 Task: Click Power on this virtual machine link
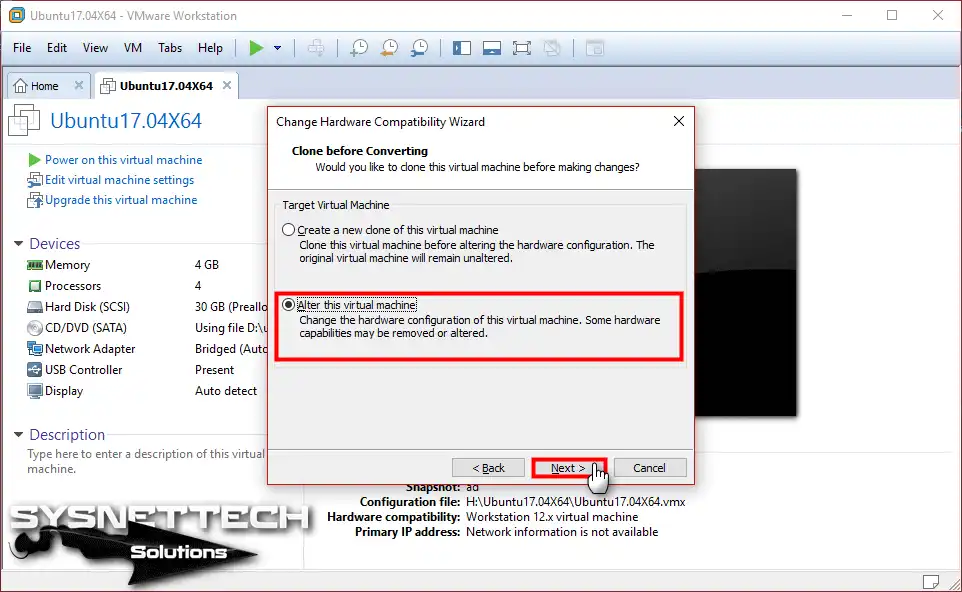(x=123, y=160)
